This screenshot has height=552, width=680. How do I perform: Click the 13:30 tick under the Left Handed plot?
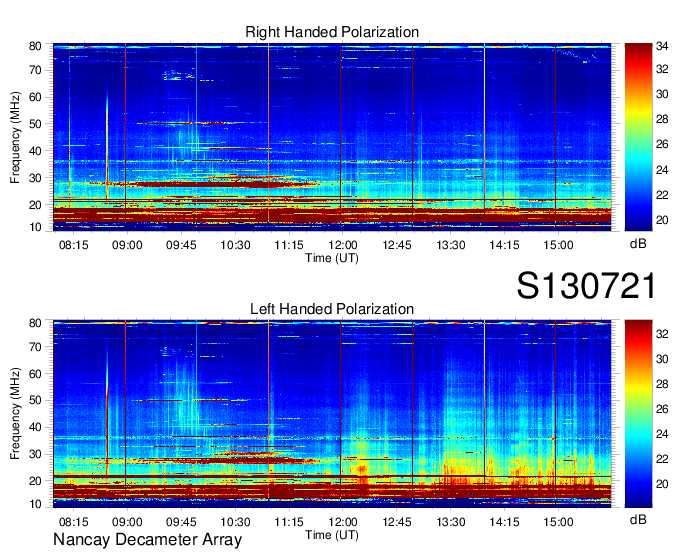(451, 522)
